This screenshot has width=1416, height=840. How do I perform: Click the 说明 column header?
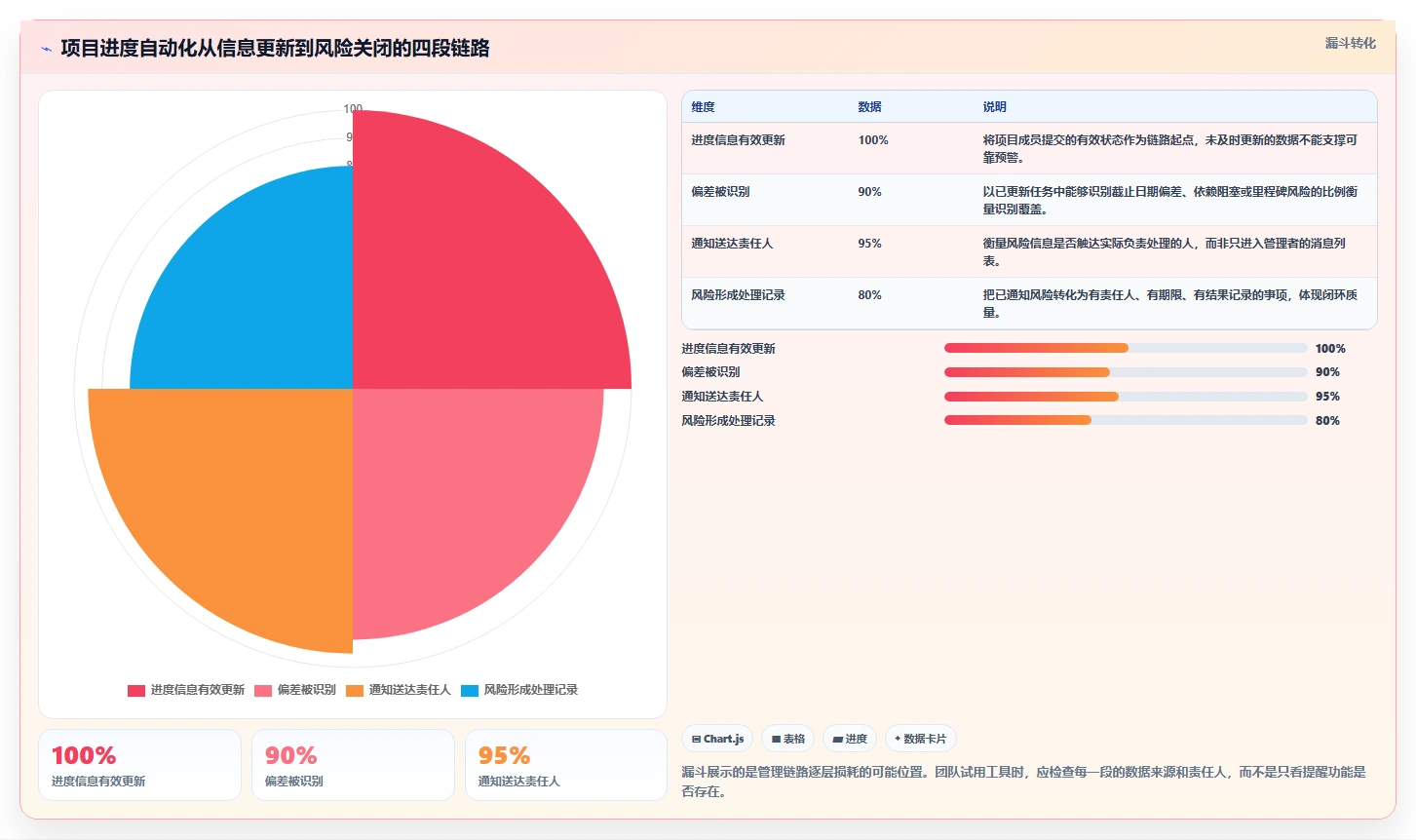(994, 107)
